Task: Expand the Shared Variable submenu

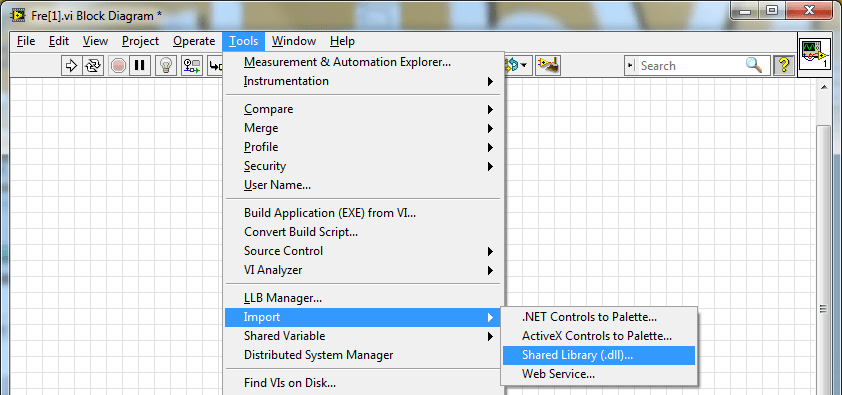Action: click(x=363, y=336)
